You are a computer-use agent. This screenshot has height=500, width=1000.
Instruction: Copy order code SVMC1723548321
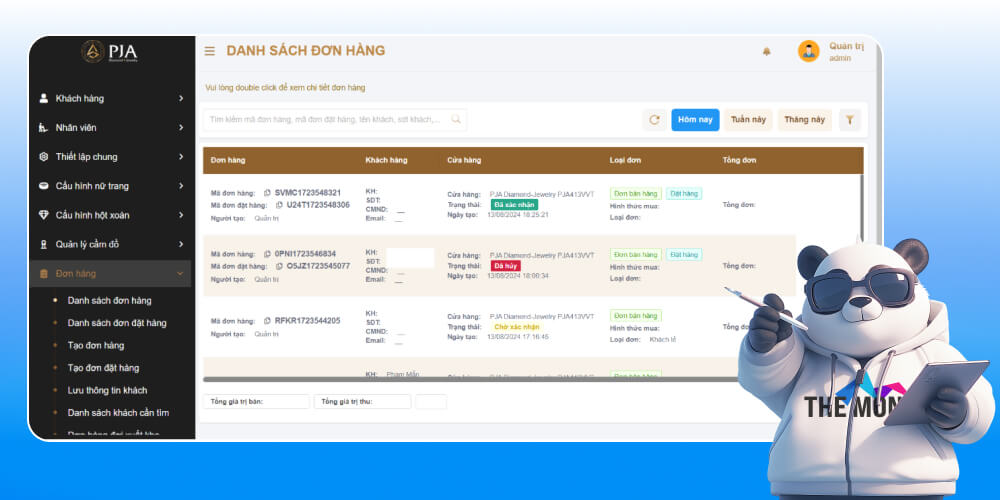267,193
